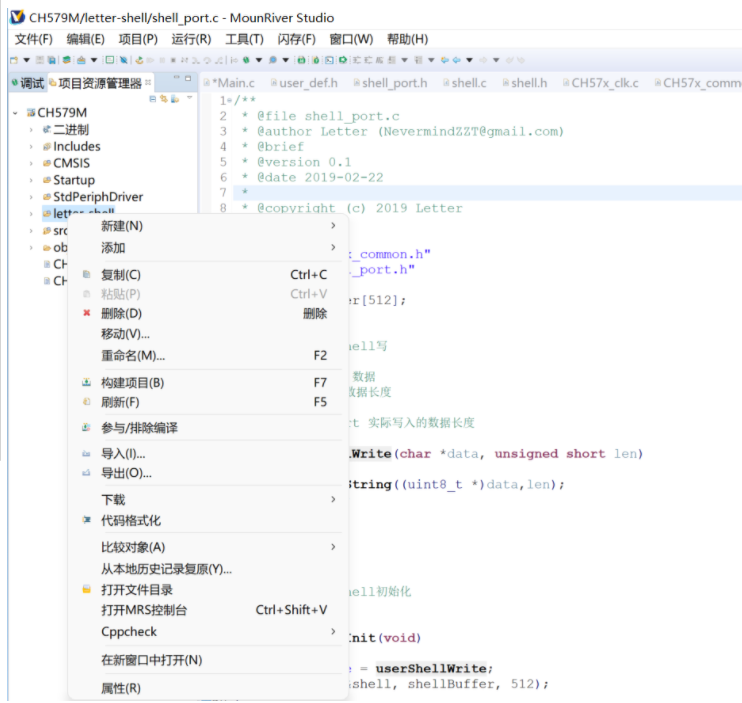Open the 新建(N) submenu
Image resolution: width=742 pixels, height=703 pixels.
(x=208, y=226)
